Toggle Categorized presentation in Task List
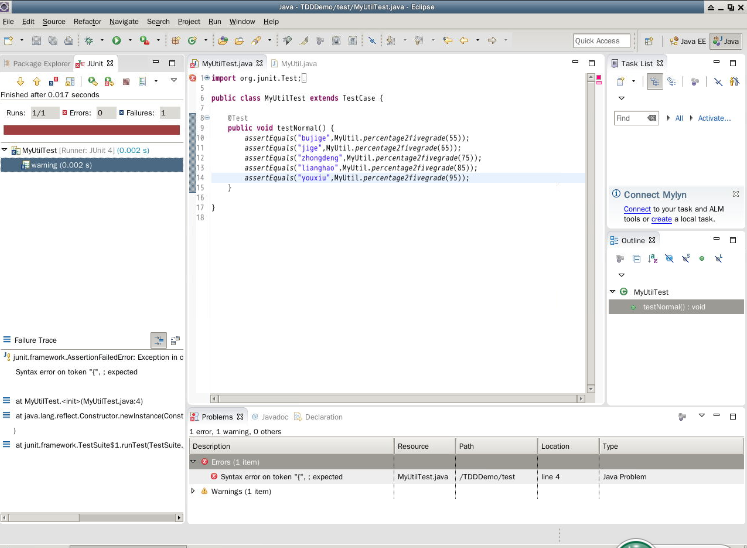Image resolution: width=747 pixels, height=548 pixels. [655, 81]
